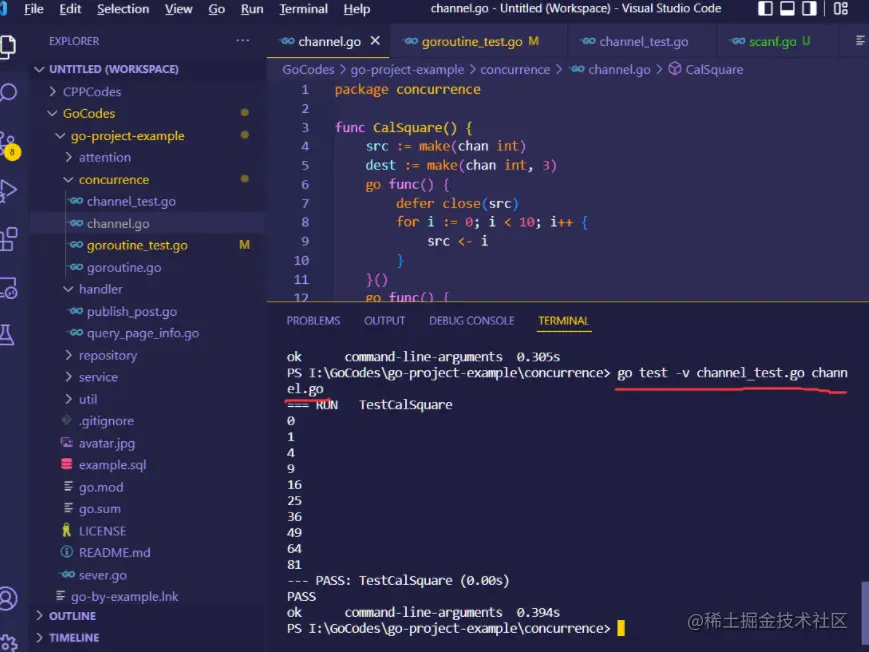Image resolution: width=869 pixels, height=652 pixels.
Task: Open the go.mod file
Action: click(x=101, y=487)
